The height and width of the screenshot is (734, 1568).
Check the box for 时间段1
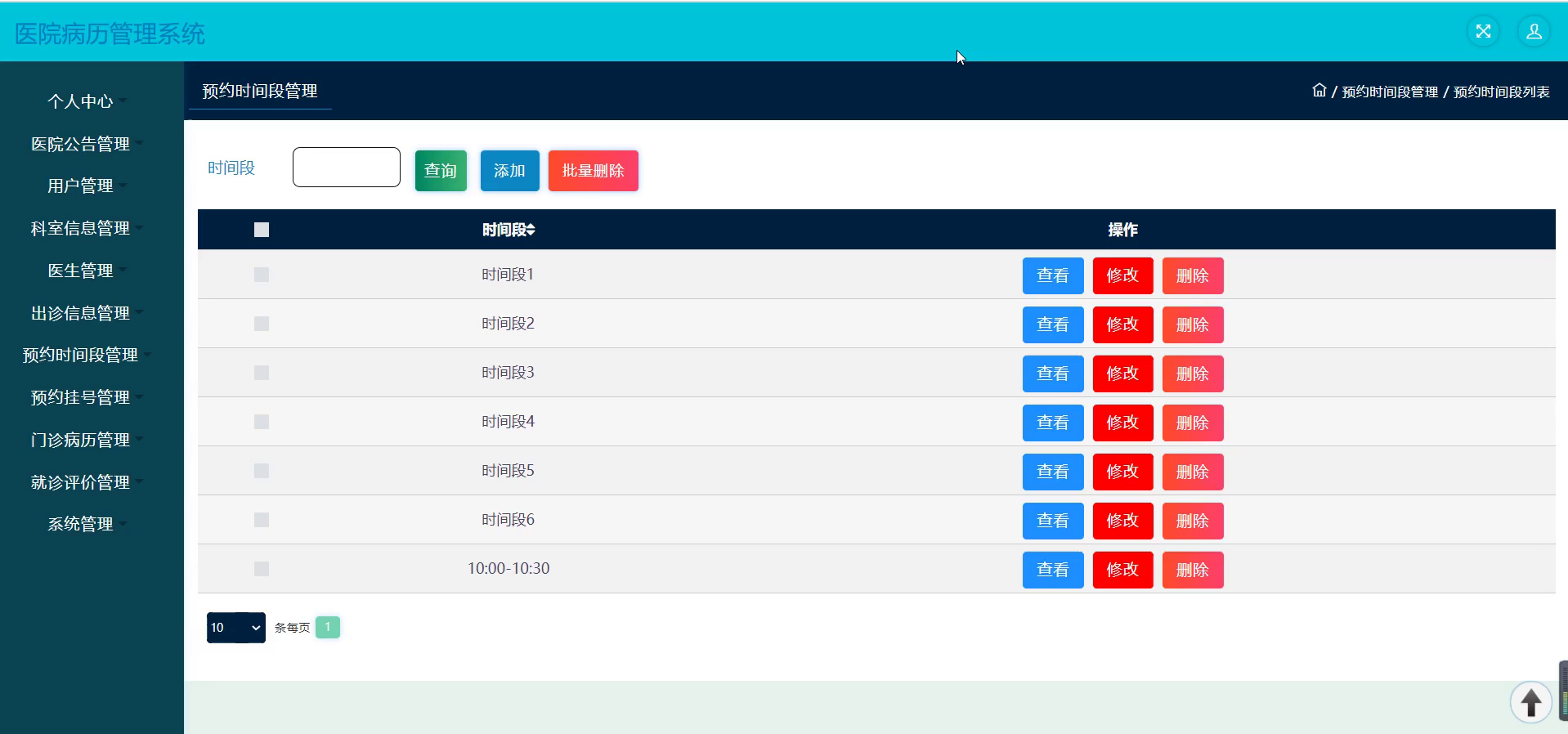pos(262,275)
